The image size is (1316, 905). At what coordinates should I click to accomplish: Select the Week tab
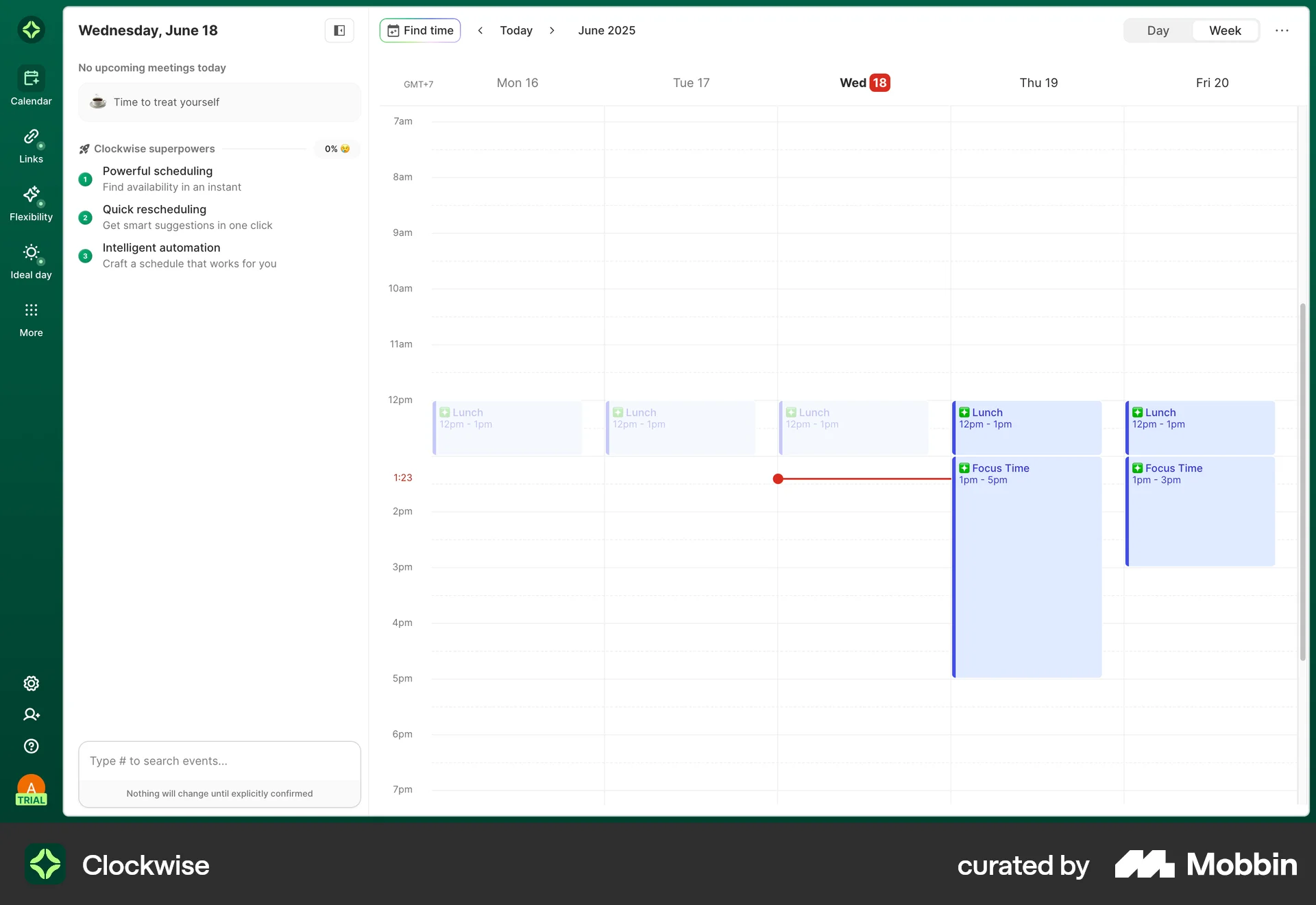(1225, 30)
